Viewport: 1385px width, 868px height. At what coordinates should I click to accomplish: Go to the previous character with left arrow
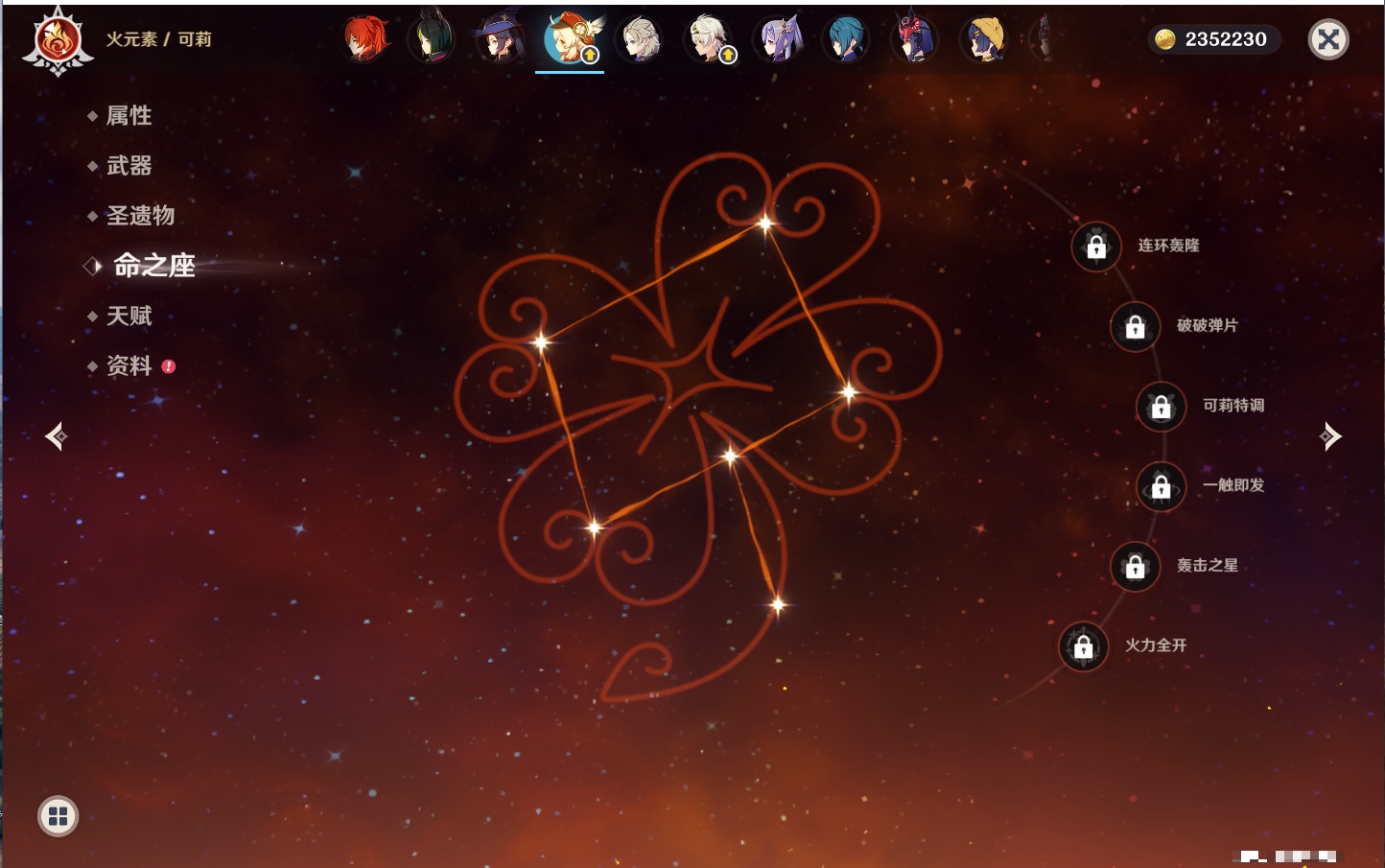click(x=57, y=436)
